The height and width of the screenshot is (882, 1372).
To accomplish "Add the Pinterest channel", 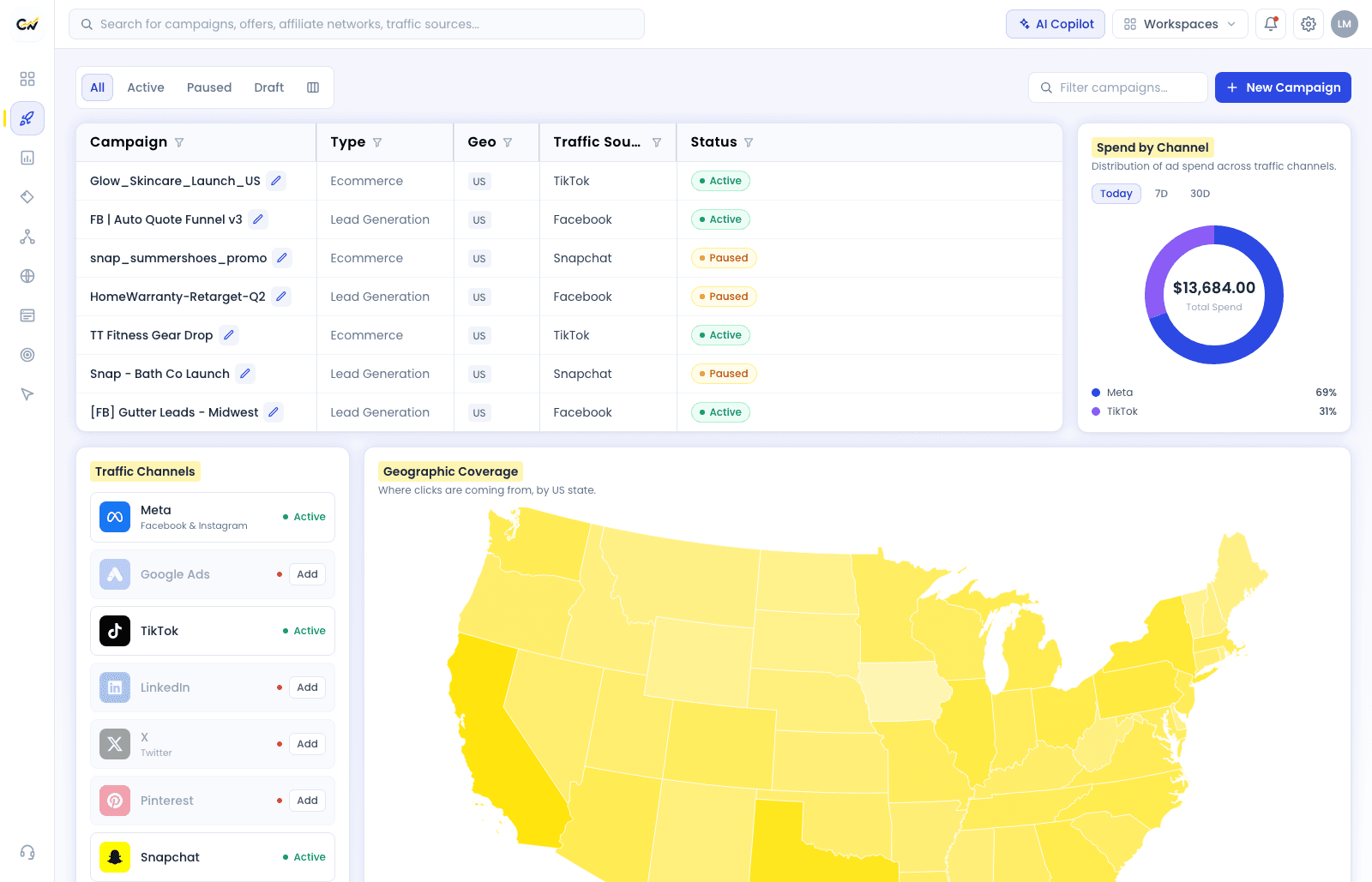I will [307, 801].
